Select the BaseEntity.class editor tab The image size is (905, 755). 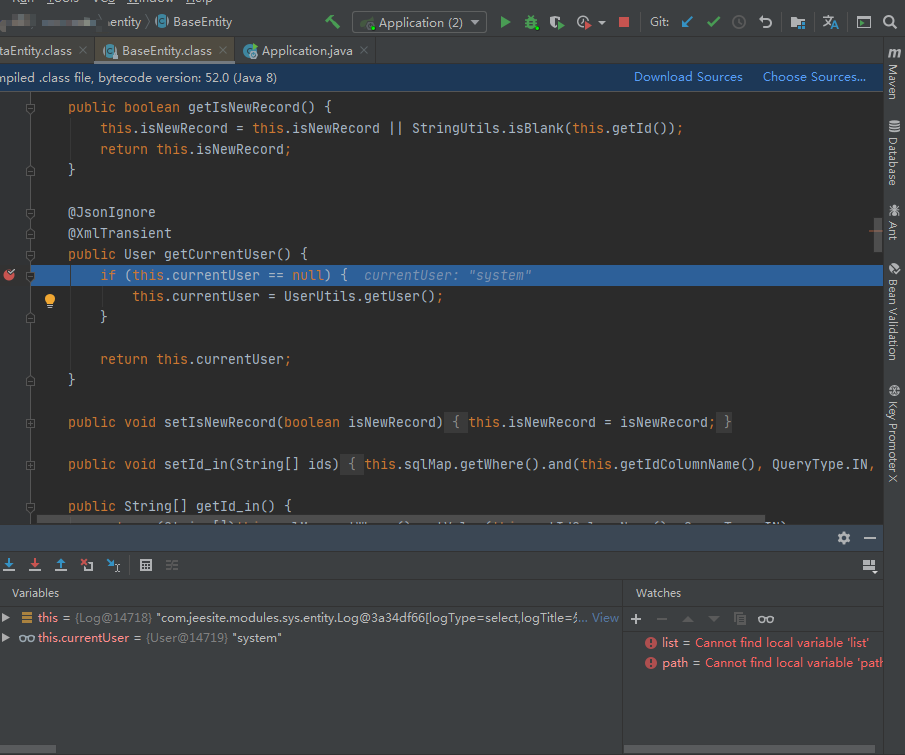pyautogui.click(x=166, y=51)
